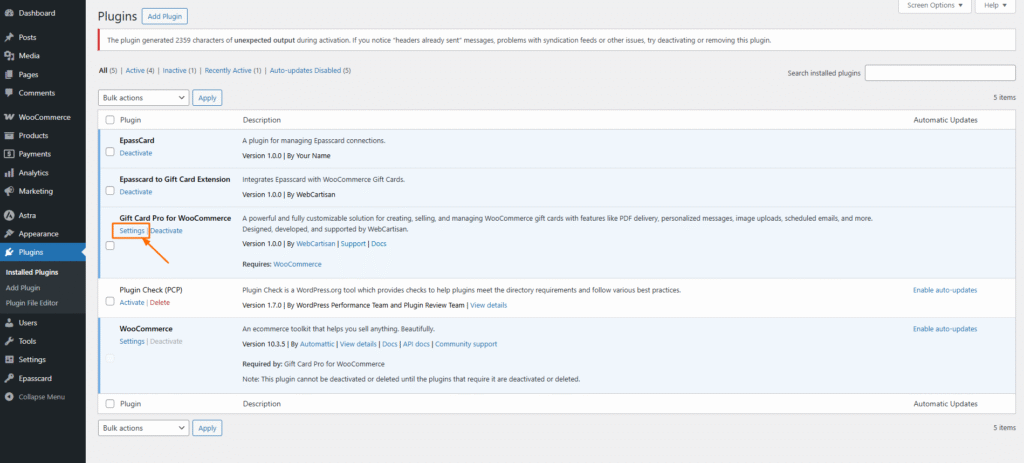Toggle the select-all checkbox in table header
The height and width of the screenshot is (463, 1024).
click(110, 120)
